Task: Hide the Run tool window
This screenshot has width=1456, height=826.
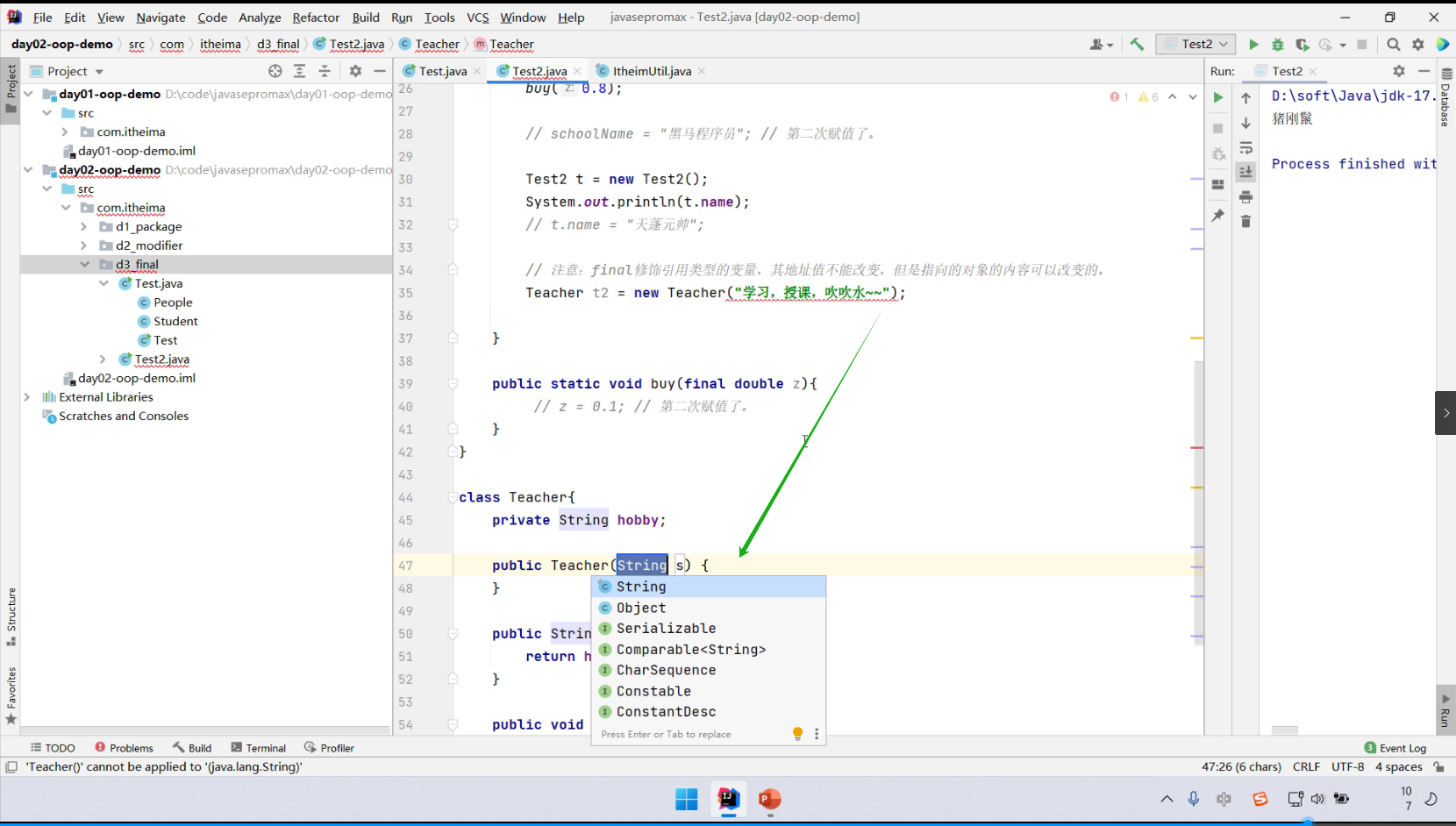Action: [1424, 71]
